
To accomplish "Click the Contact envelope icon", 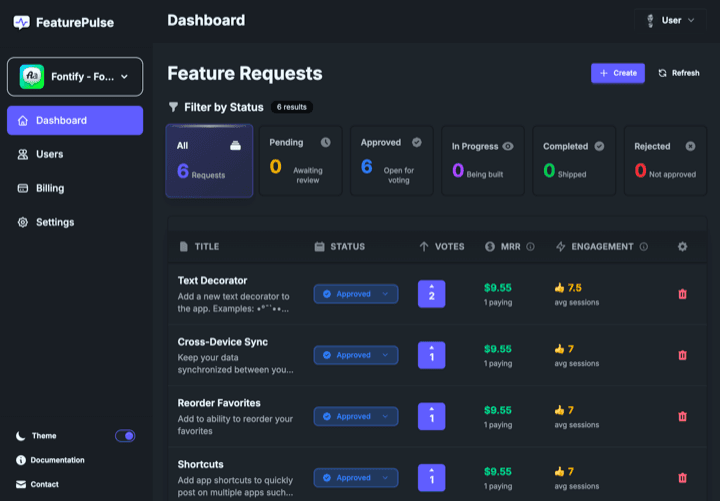I will point(21,484).
